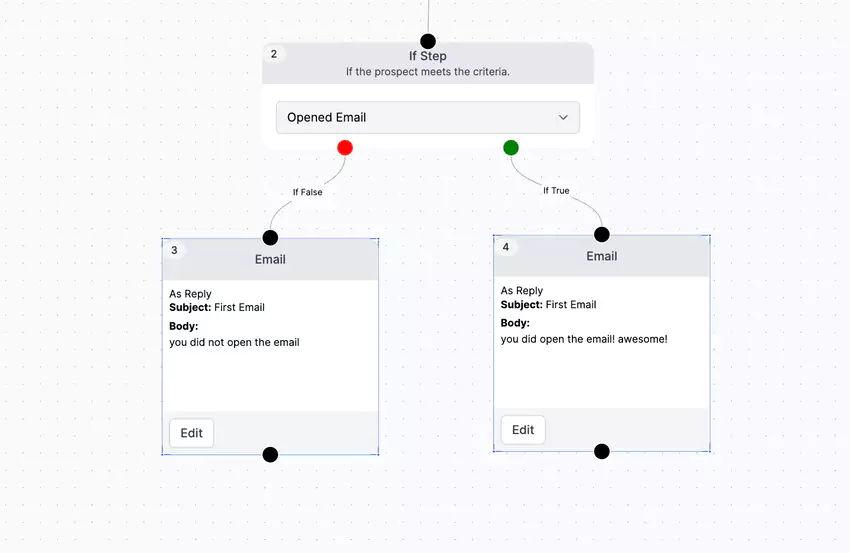Click 'As Reply' in Email step 4
Image resolution: width=850 pixels, height=553 pixels.
[x=521, y=291]
